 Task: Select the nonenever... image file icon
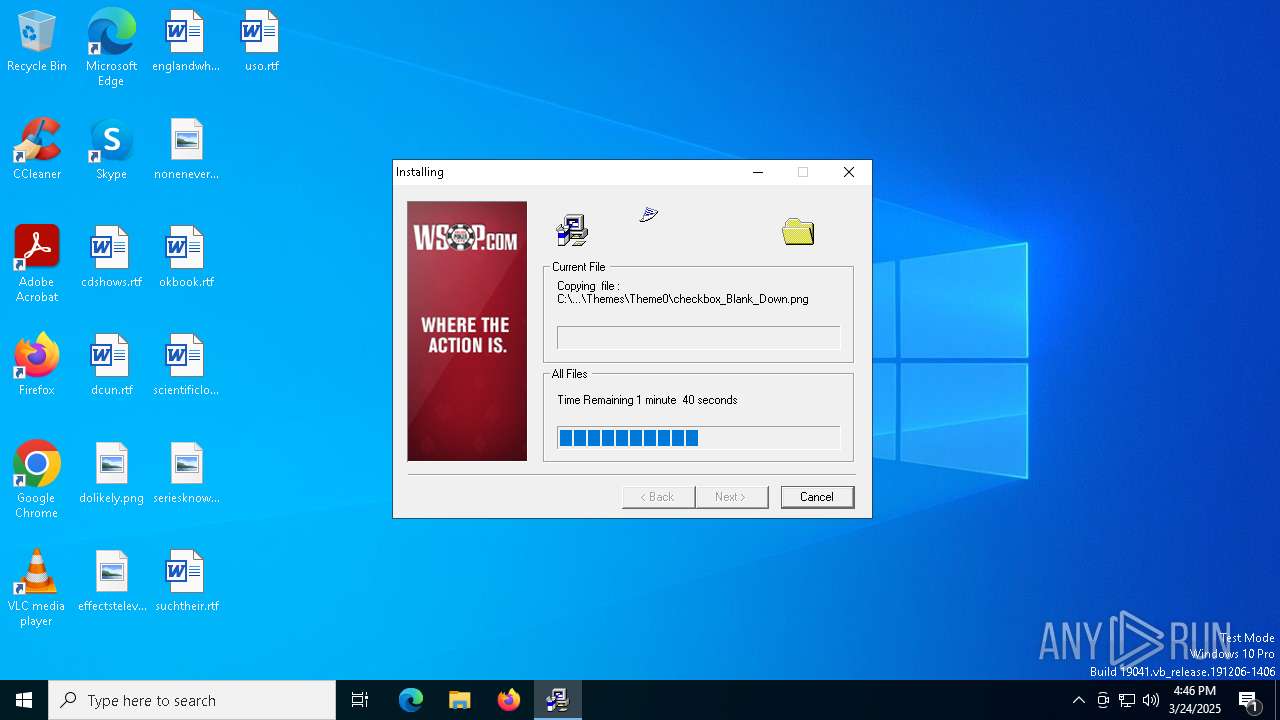[186, 150]
